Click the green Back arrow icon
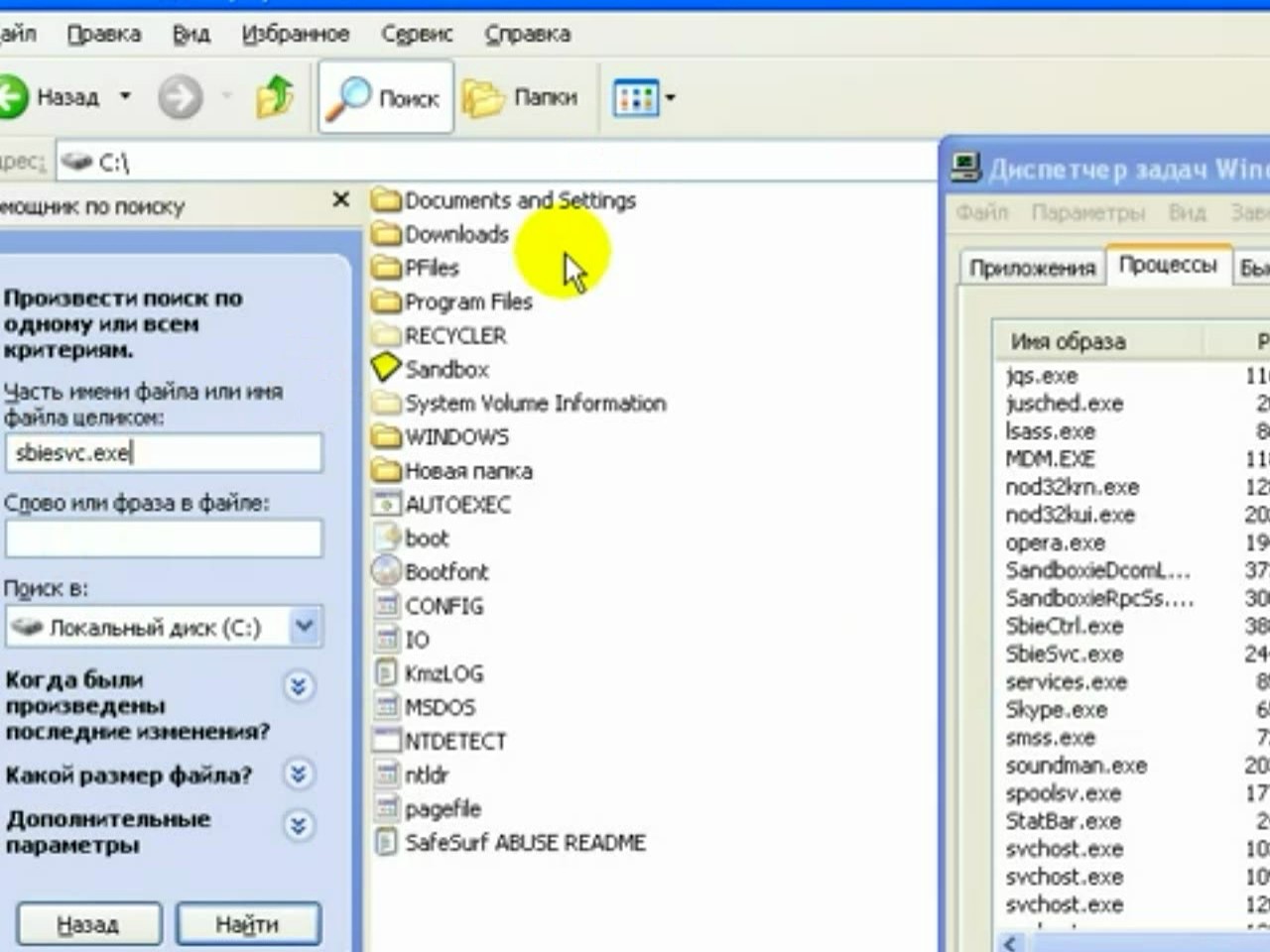Image resolution: width=1270 pixels, height=952 pixels. tap(13, 97)
